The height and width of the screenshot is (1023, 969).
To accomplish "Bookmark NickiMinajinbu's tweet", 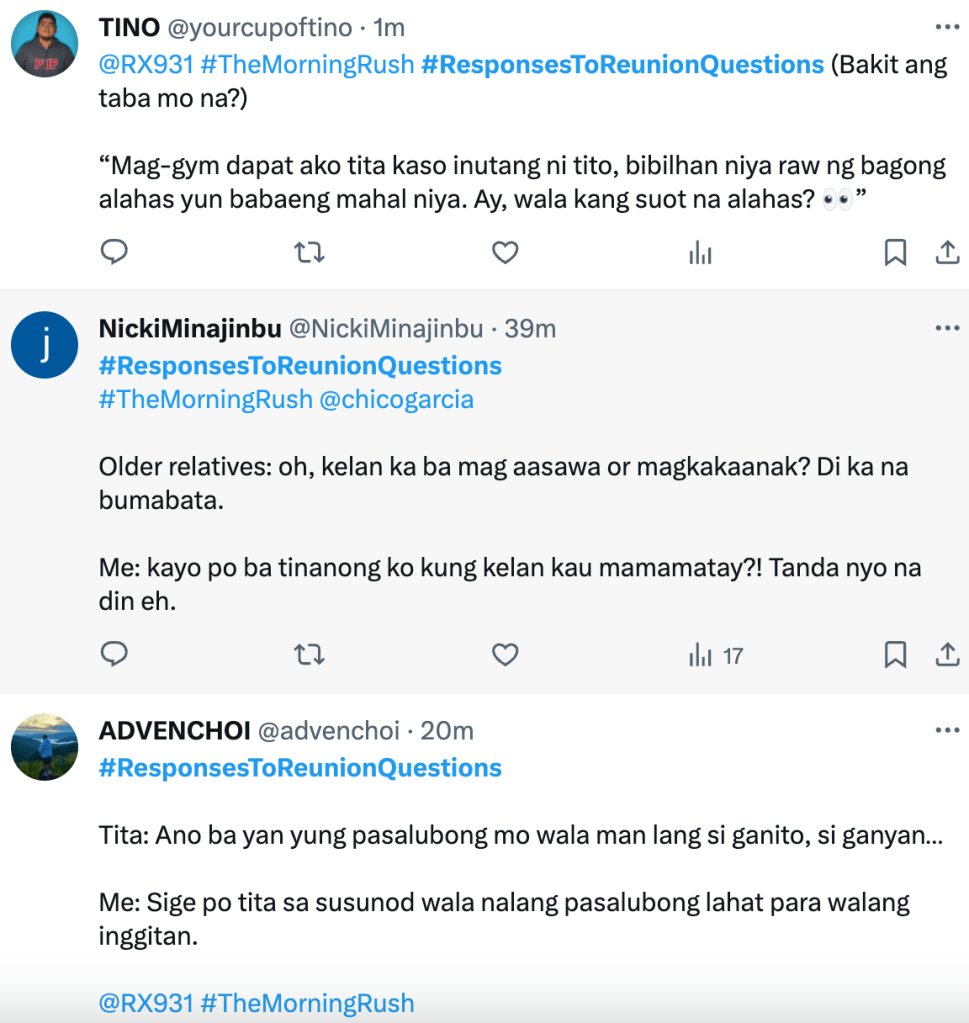I will click(895, 655).
